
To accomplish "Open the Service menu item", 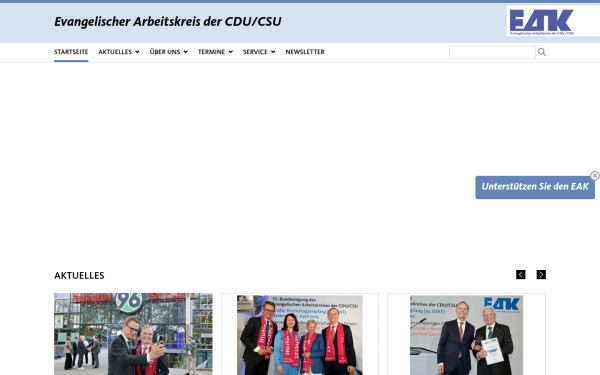I will tap(255, 52).
